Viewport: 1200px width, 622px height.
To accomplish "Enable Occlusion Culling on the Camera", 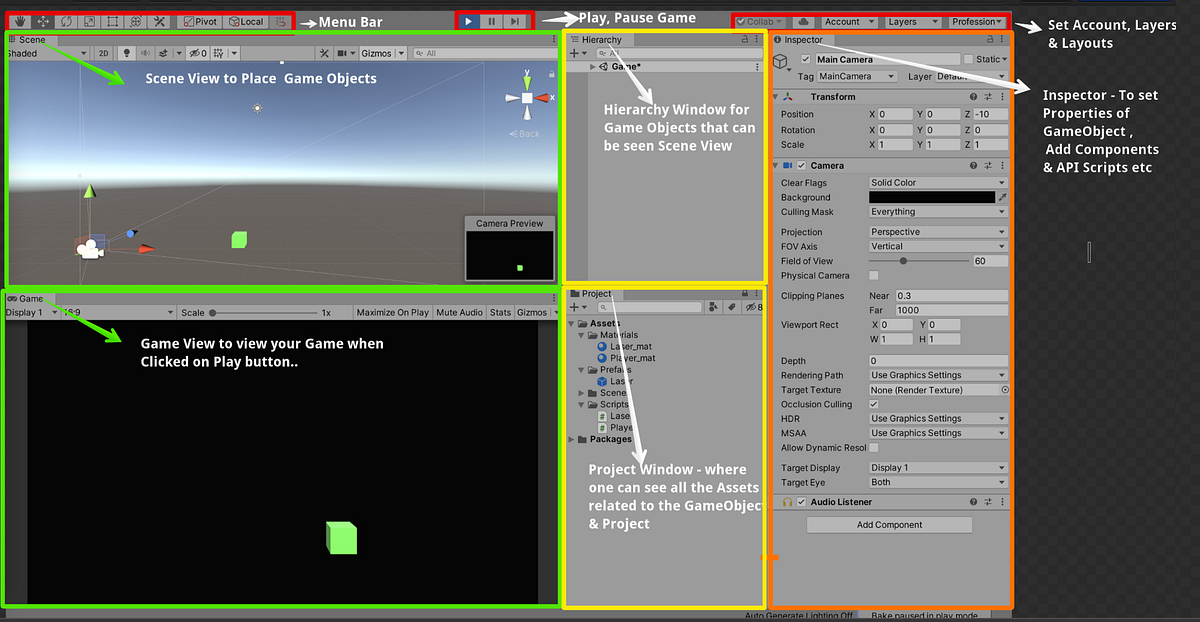I will (873, 404).
